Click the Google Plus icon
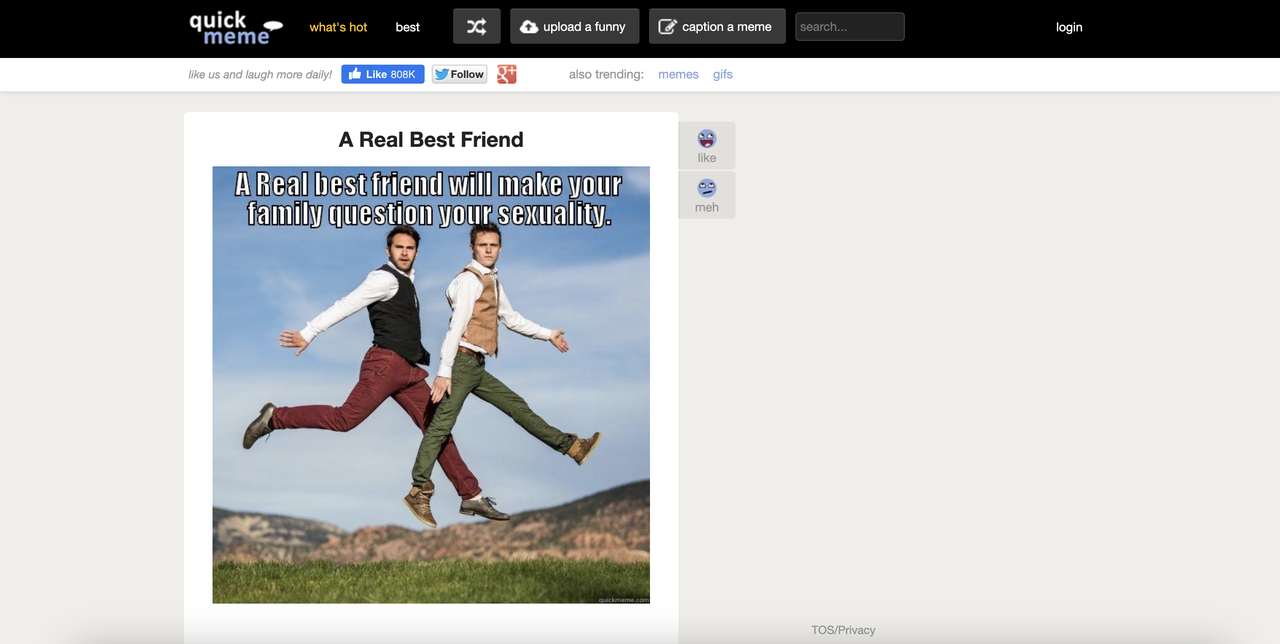This screenshot has height=644, width=1280. pyautogui.click(x=507, y=74)
